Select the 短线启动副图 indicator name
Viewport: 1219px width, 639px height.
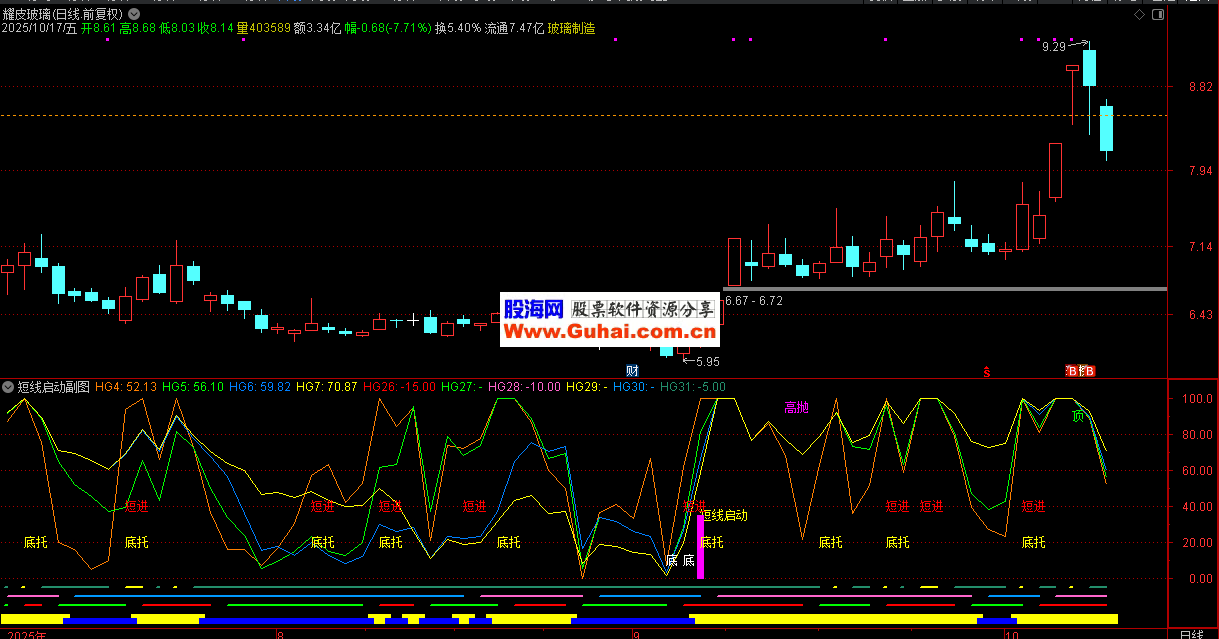(53, 387)
